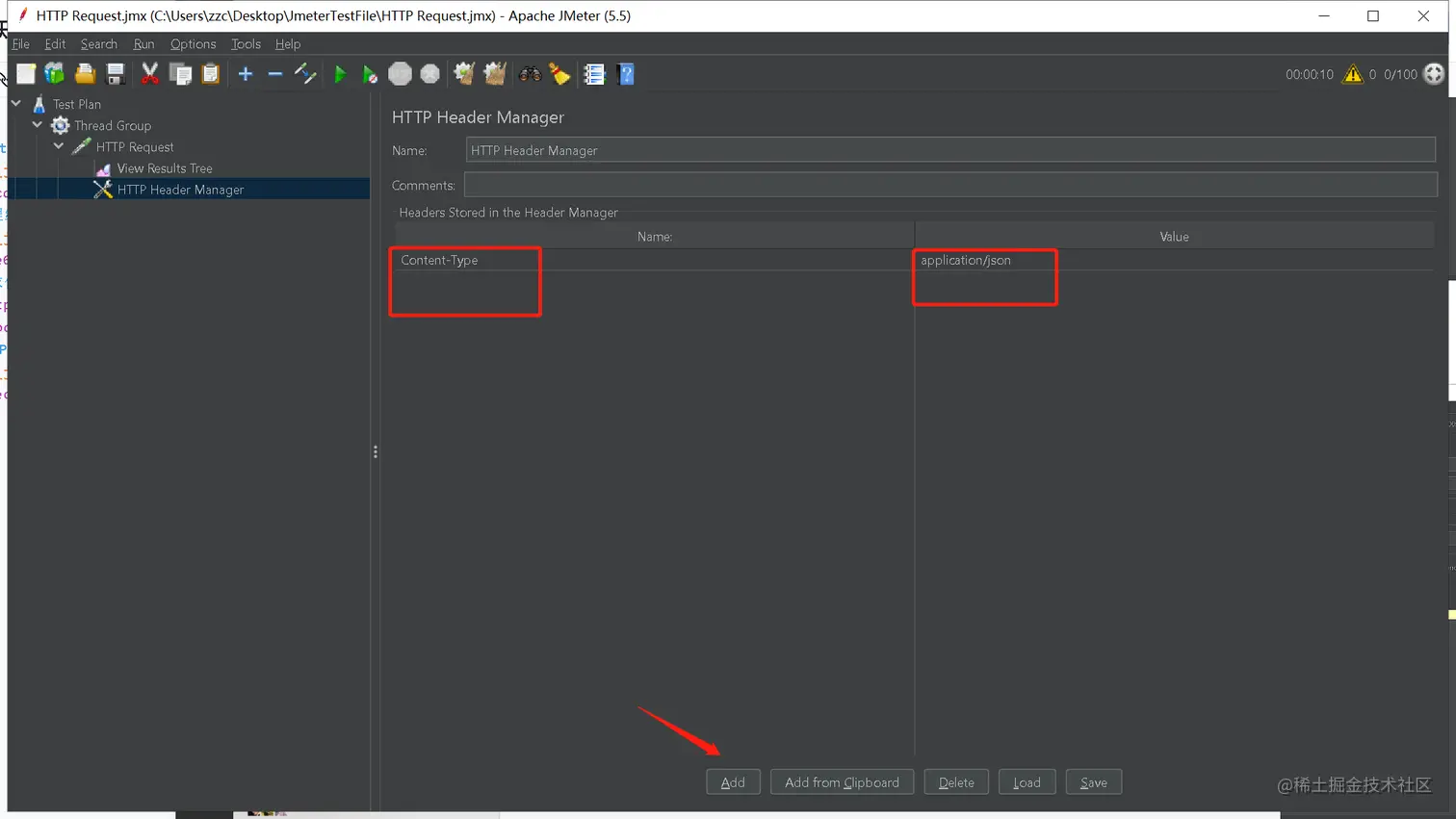Open the Edit menu

[x=55, y=44]
